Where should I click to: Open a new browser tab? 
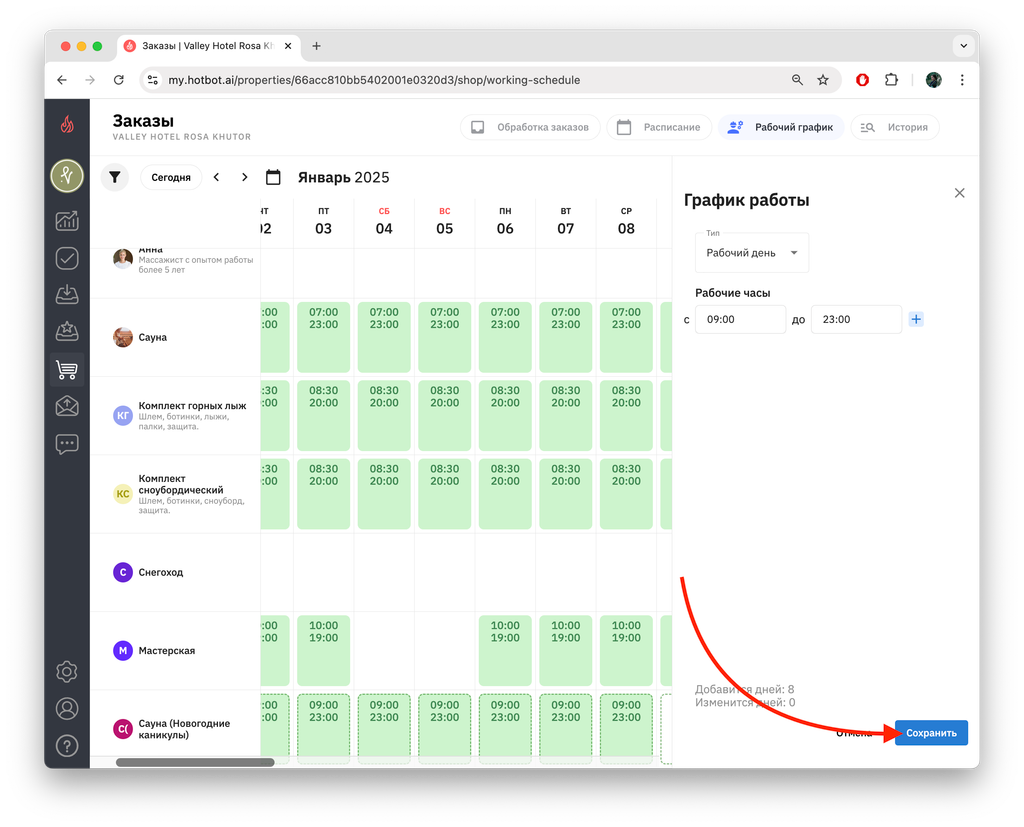tap(316, 46)
